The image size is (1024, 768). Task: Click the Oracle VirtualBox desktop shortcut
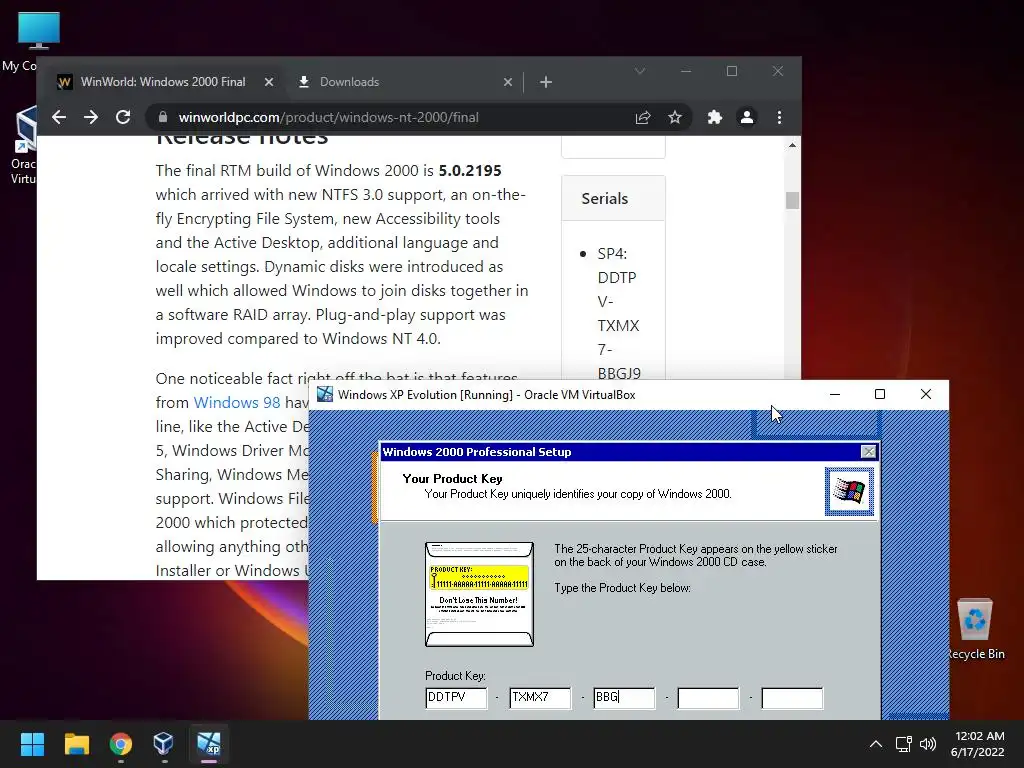[x=24, y=145]
